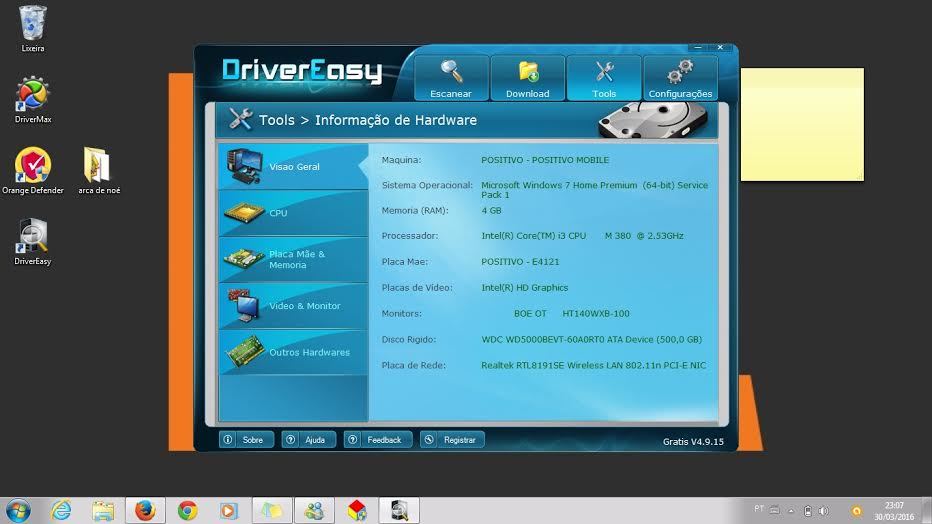Image resolution: width=932 pixels, height=524 pixels.
Task: Switch to the Tools tab
Action: 604,78
